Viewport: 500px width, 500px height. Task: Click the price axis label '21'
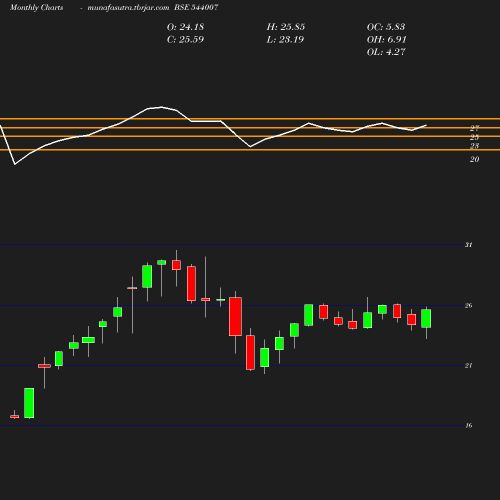[469, 366]
